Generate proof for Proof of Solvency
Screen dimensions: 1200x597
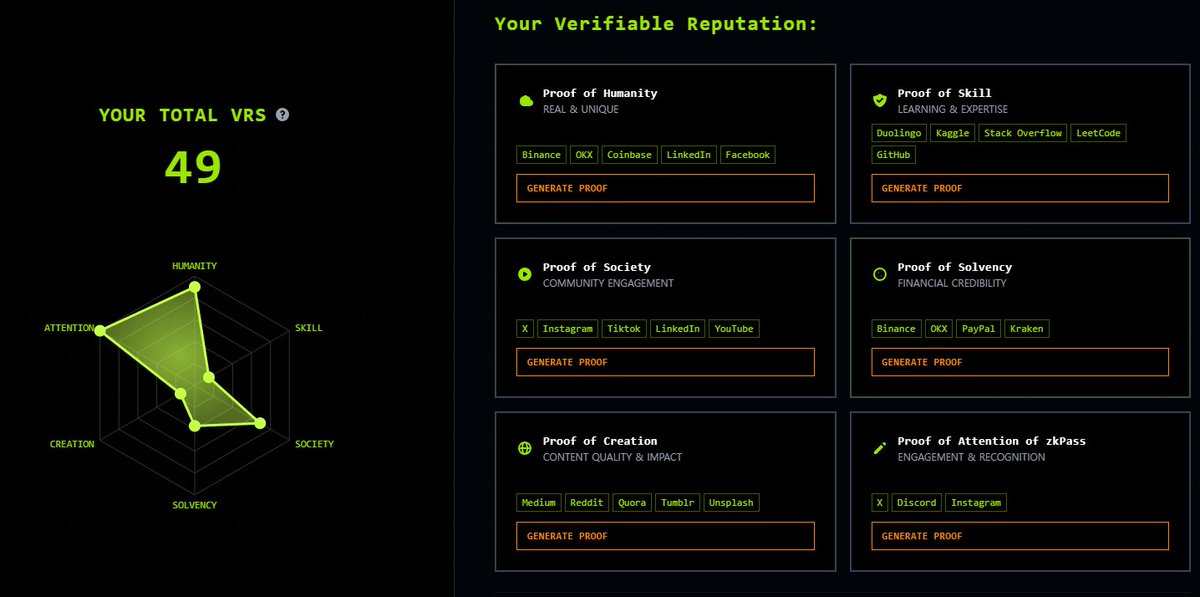click(x=1020, y=362)
